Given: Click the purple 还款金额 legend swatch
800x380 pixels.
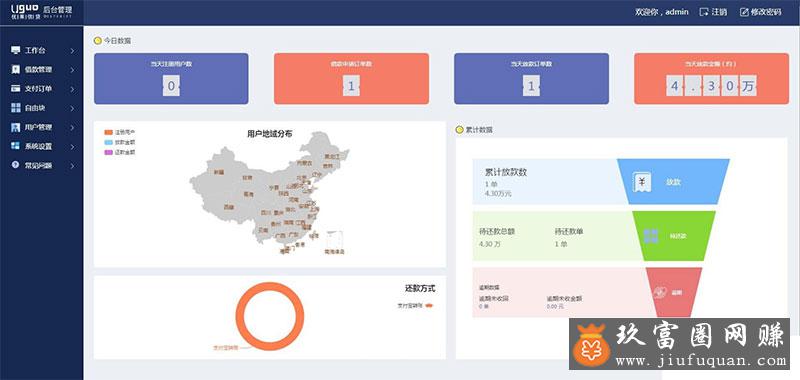Looking at the screenshot, I should 108,152.
